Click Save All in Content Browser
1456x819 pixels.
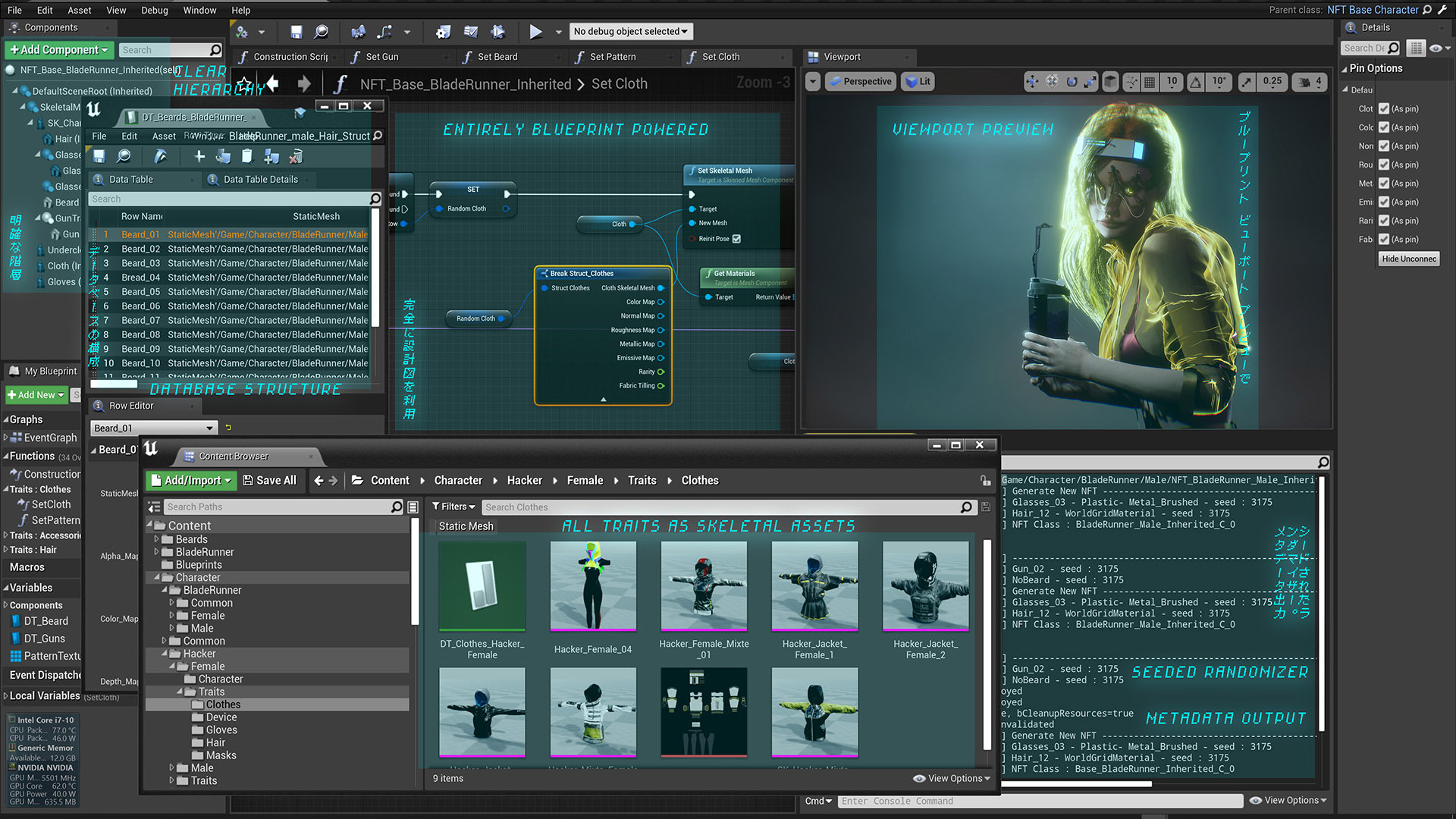point(269,481)
